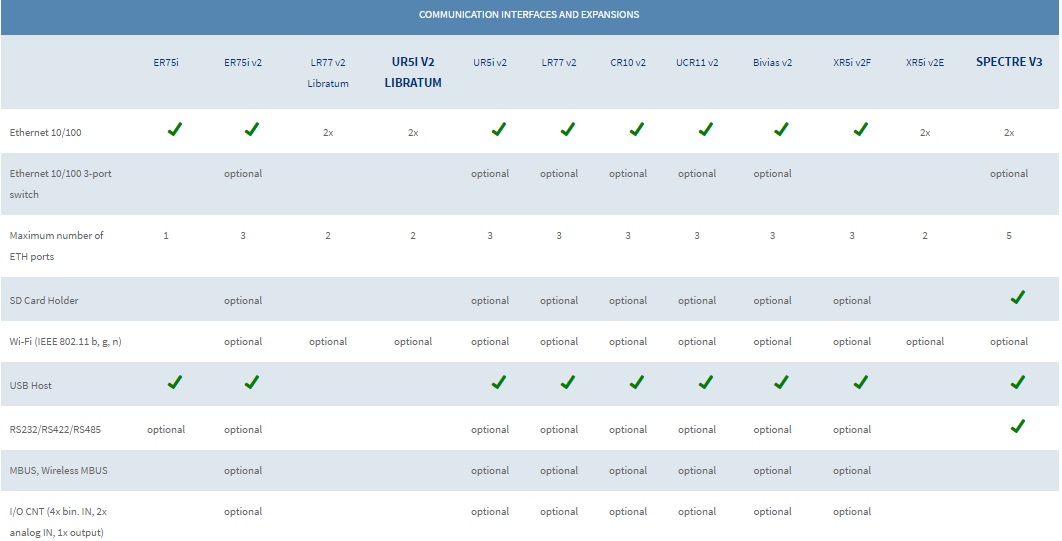Open the SPECTRE V3 column header

(x=1009, y=62)
